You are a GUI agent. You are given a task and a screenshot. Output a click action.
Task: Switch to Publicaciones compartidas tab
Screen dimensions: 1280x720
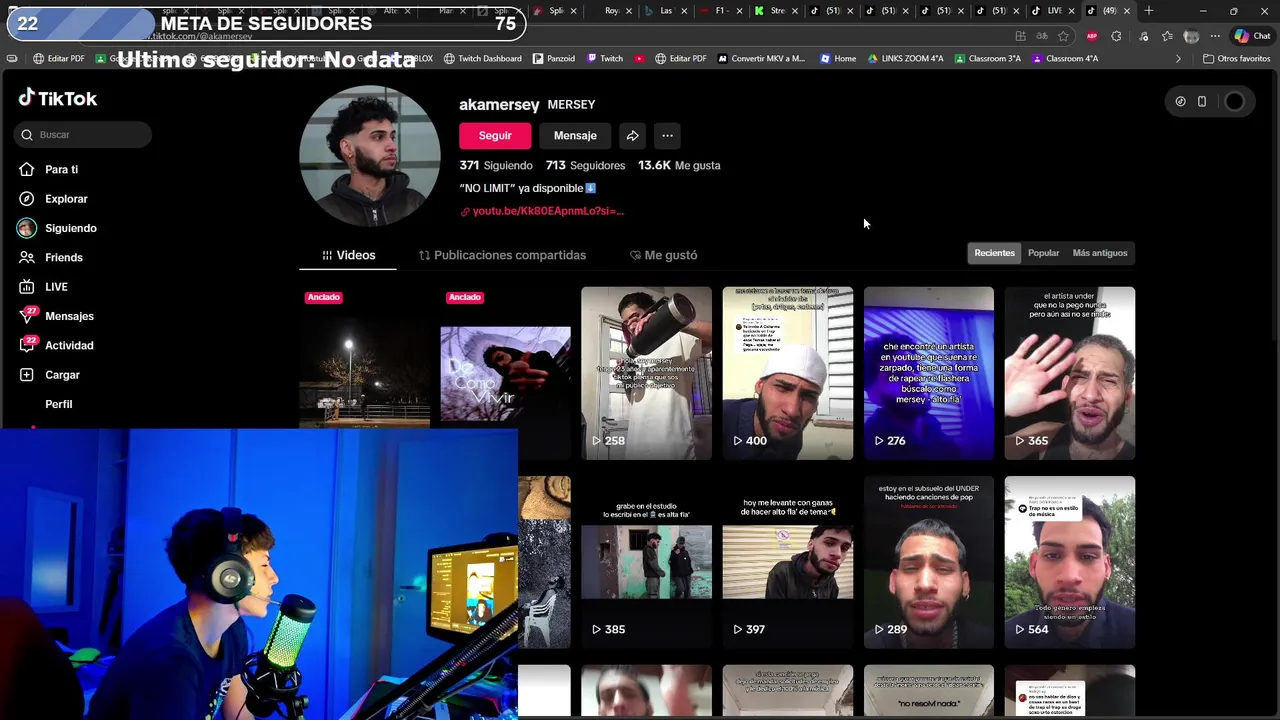tap(502, 255)
